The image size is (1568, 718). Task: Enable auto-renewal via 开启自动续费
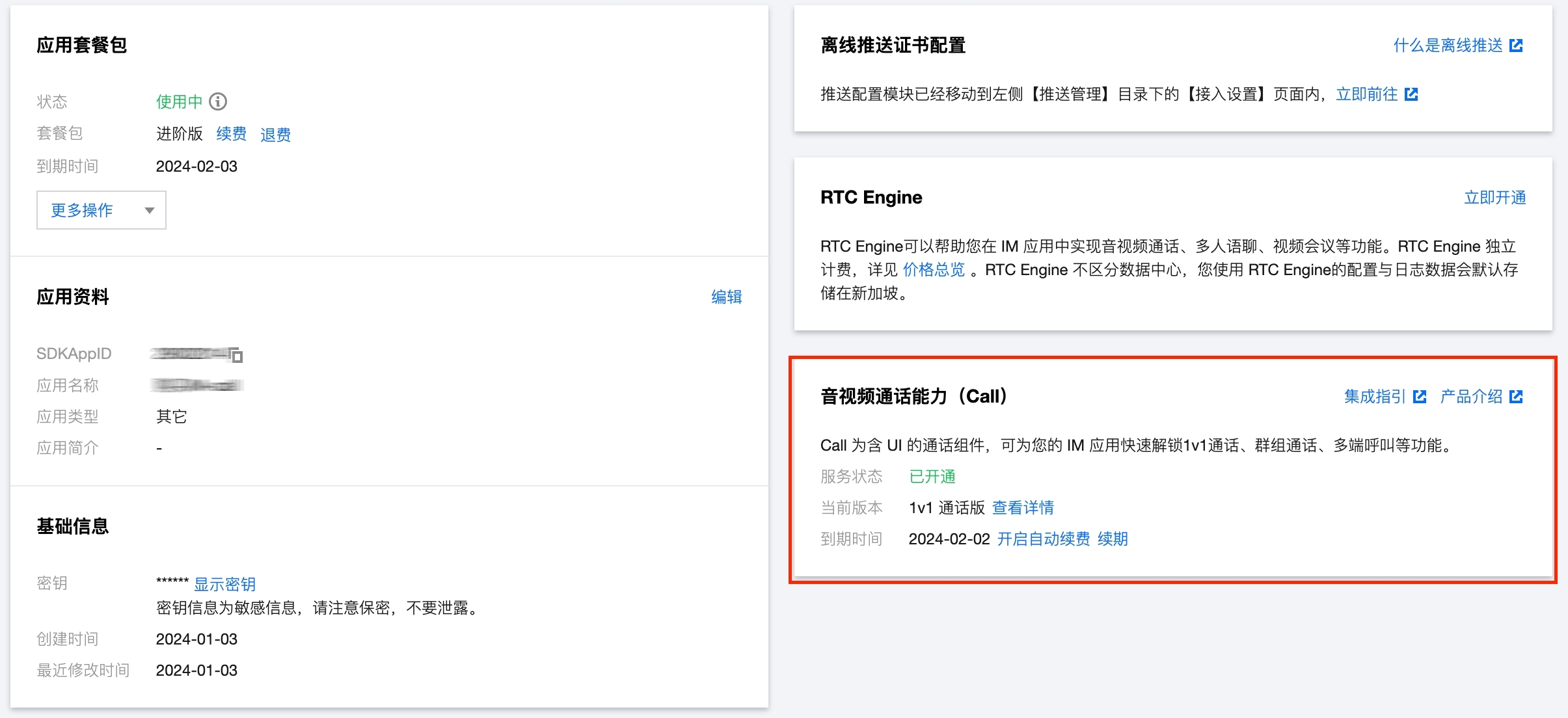click(1043, 539)
